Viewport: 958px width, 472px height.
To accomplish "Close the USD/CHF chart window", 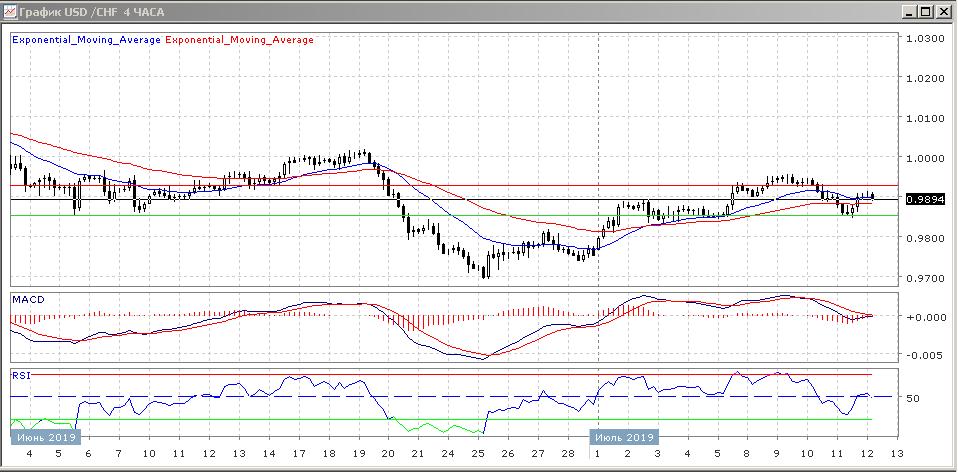I will 942,12.
